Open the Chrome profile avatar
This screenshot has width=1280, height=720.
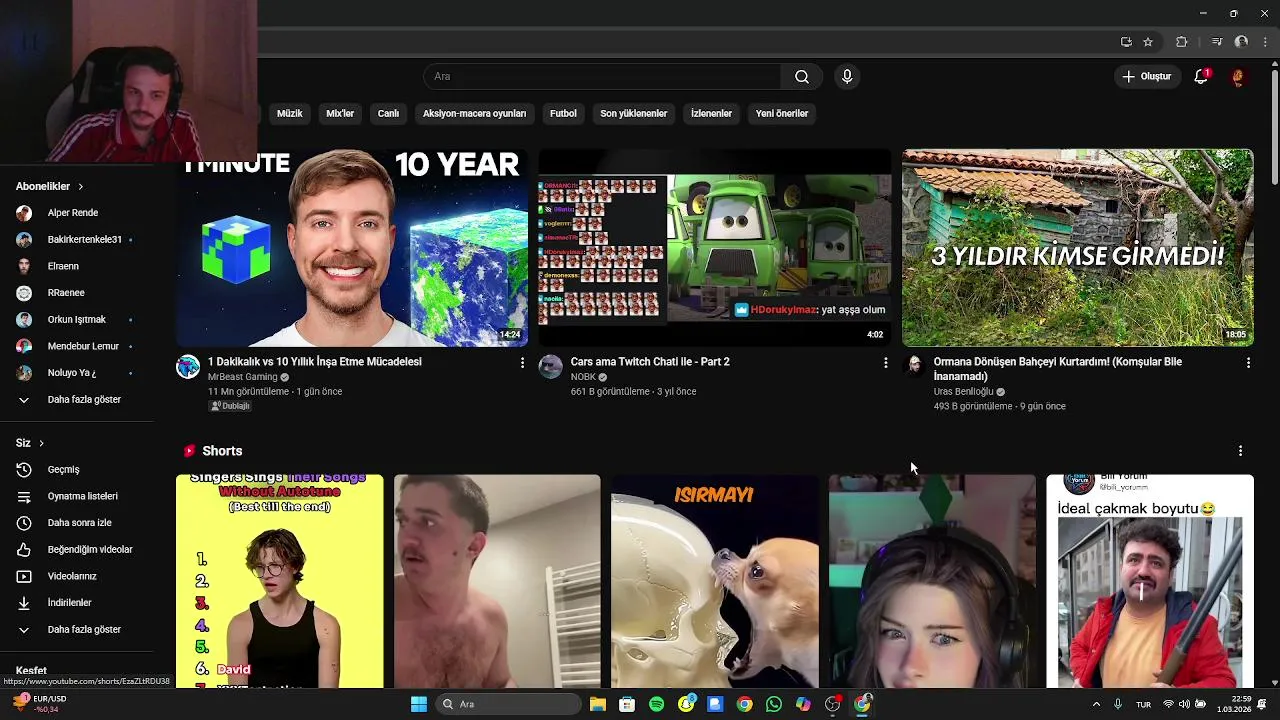1241,42
